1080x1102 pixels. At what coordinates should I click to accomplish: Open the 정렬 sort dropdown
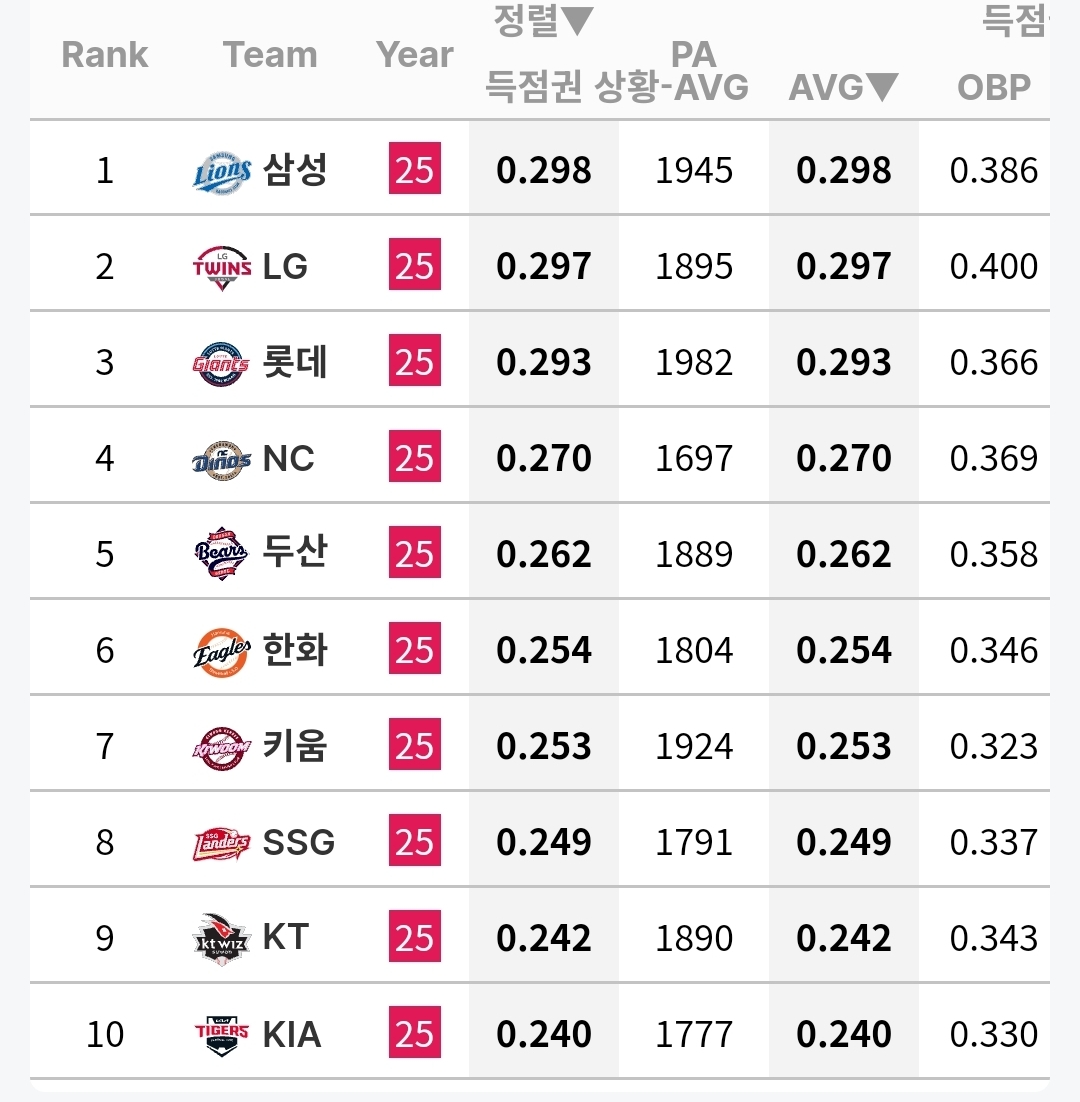(543, 20)
